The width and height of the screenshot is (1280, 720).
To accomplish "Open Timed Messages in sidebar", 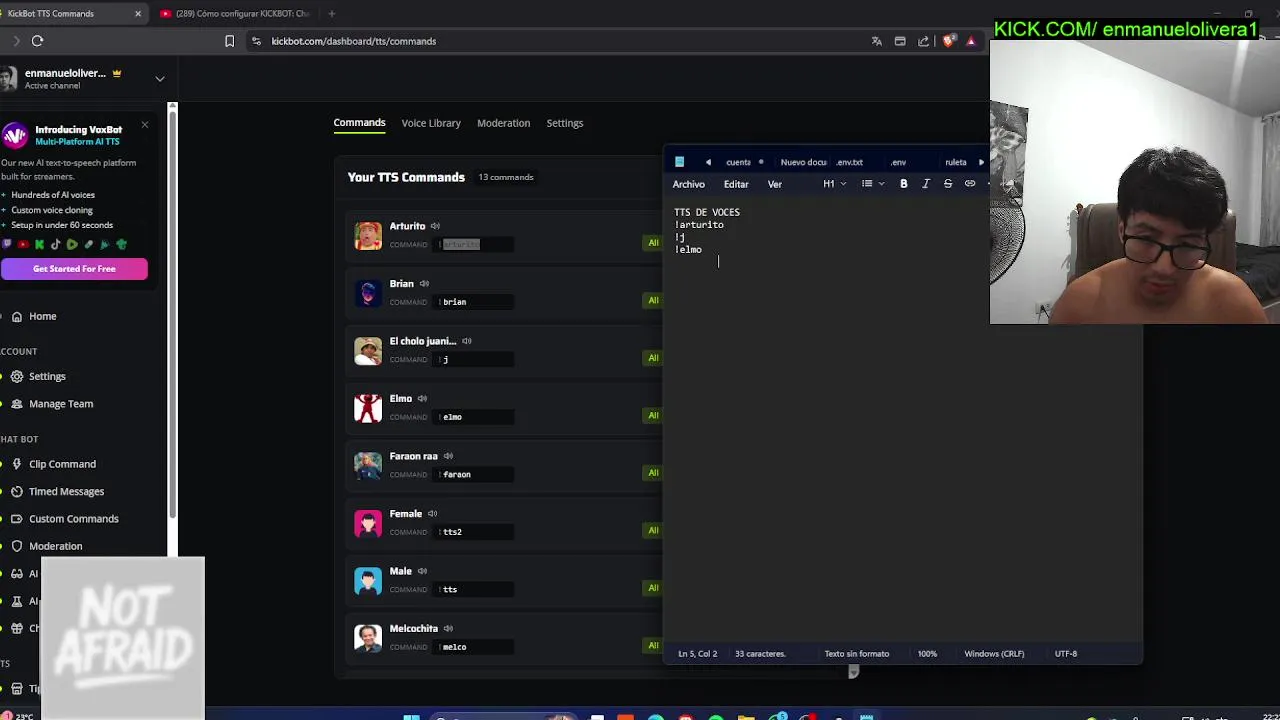I will coord(66,492).
